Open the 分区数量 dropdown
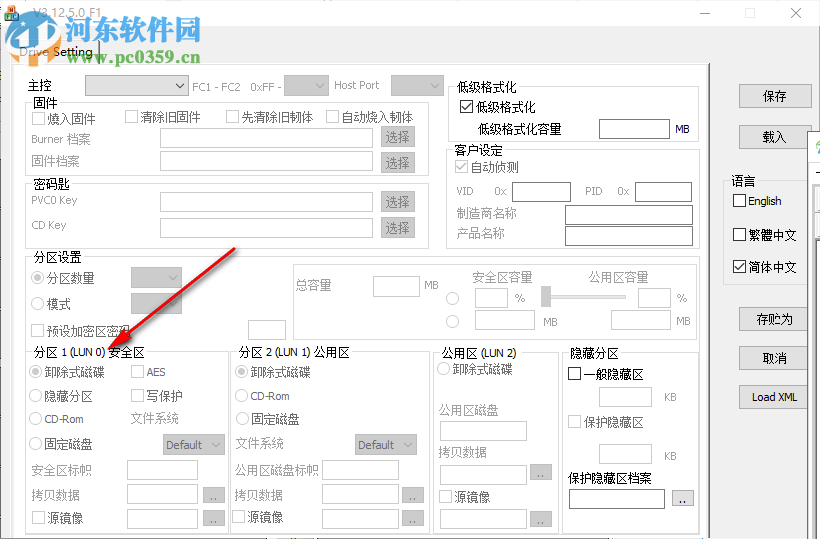The height and width of the screenshot is (539, 820). (156, 278)
